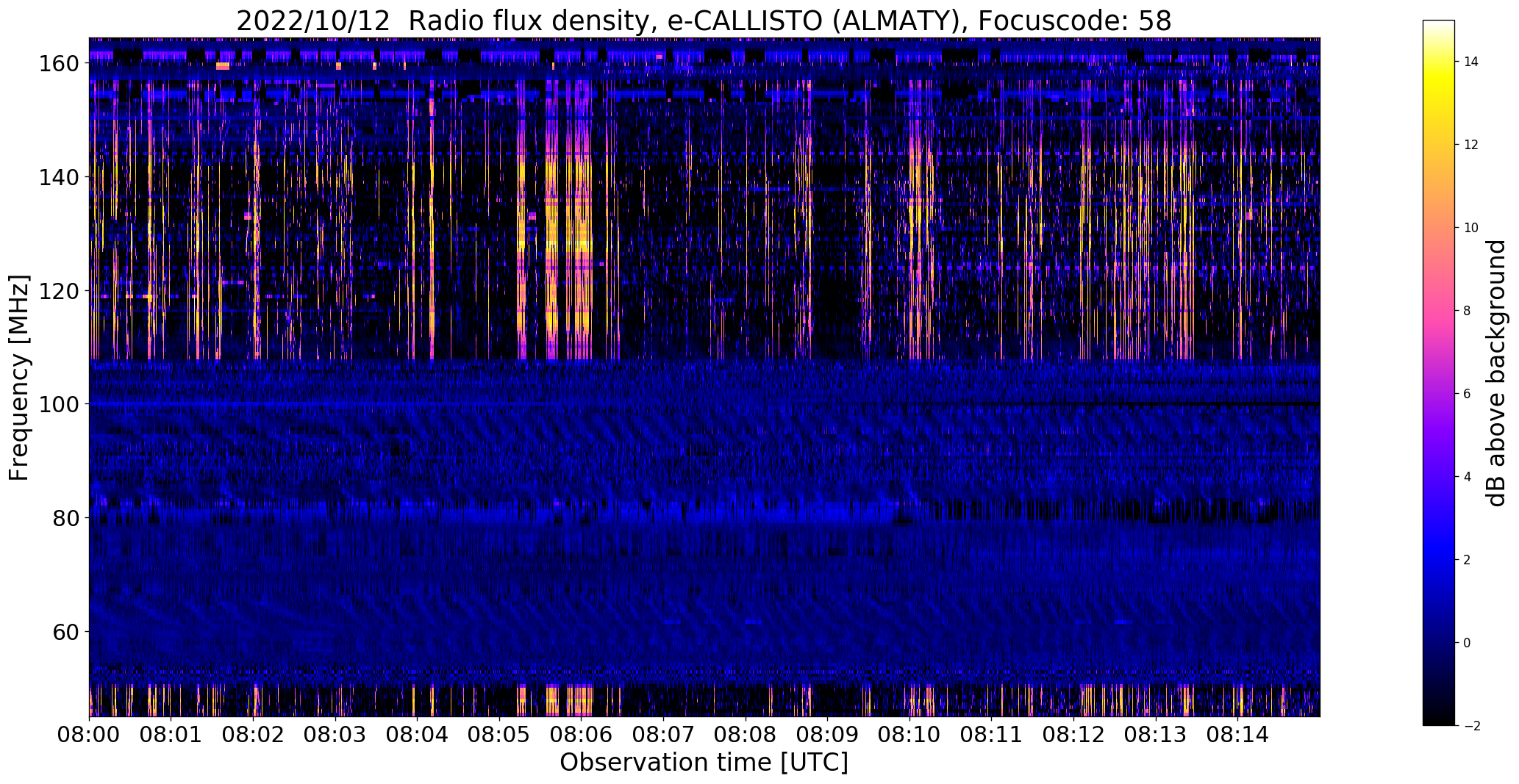Click the 140 frequency tick label

point(59,177)
